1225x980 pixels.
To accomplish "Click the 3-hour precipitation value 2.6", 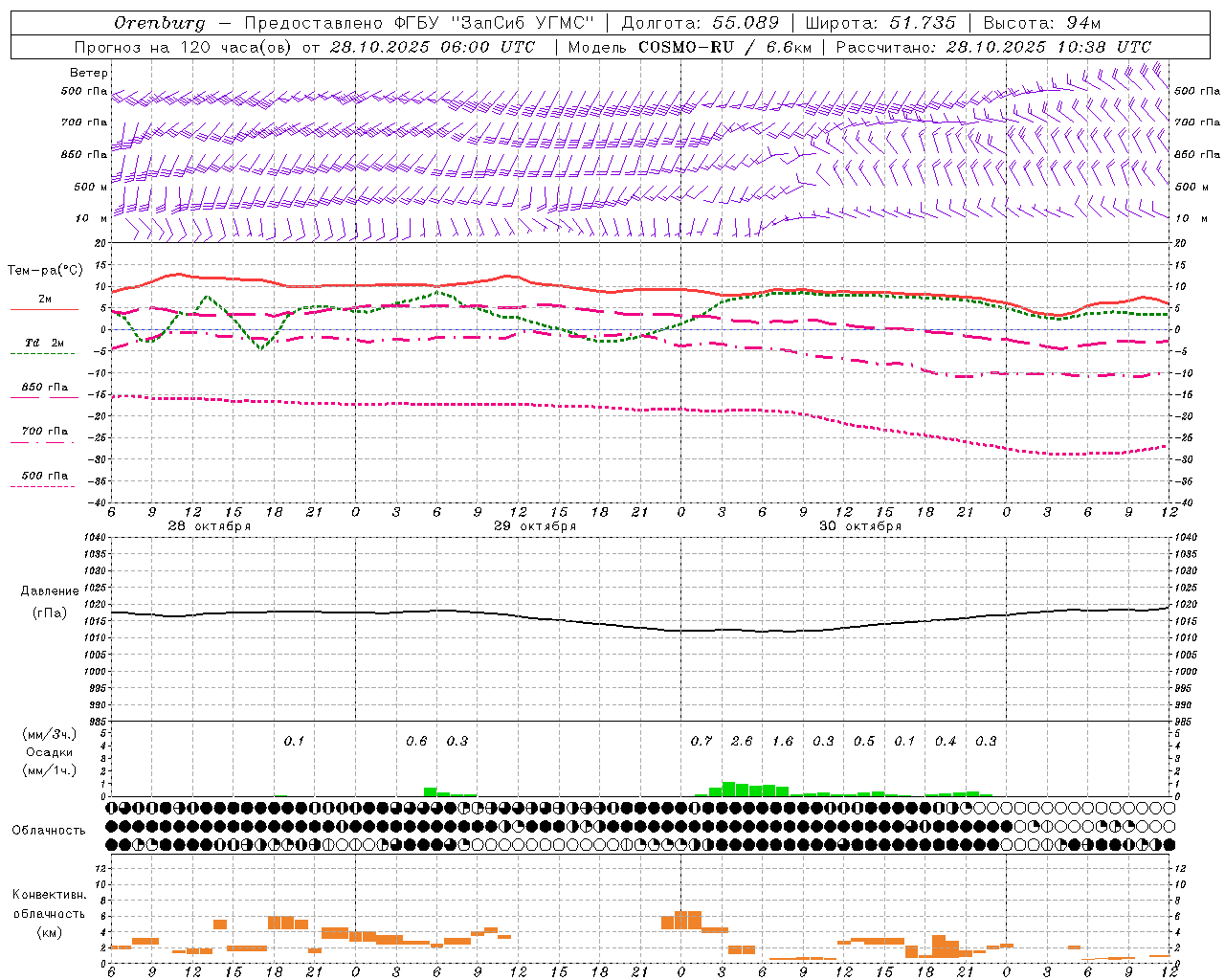I will [742, 741].
